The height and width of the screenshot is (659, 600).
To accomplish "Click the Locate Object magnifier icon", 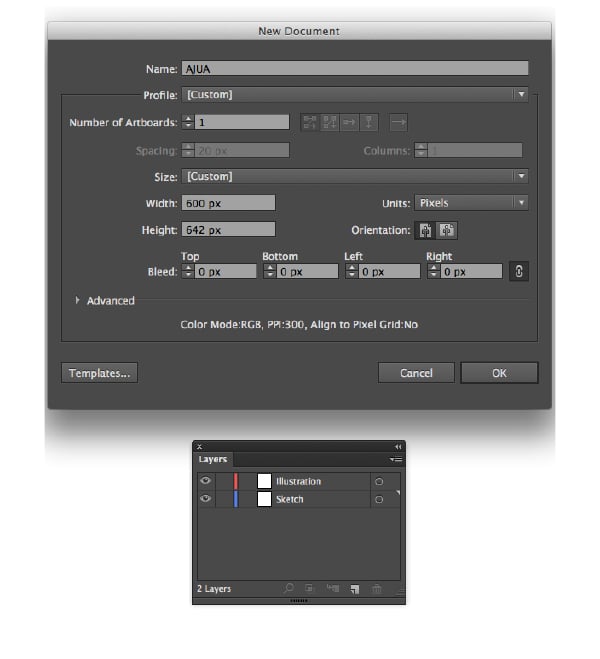I will click(x=288, y=589).
